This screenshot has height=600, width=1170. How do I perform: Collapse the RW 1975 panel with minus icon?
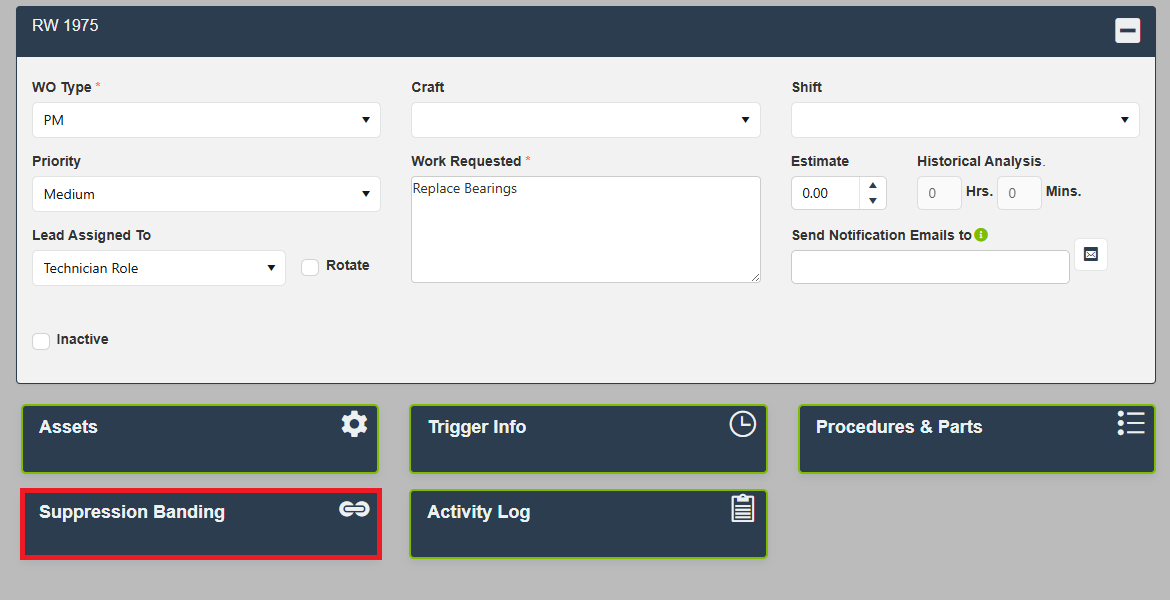click(x=1127, y=31)
